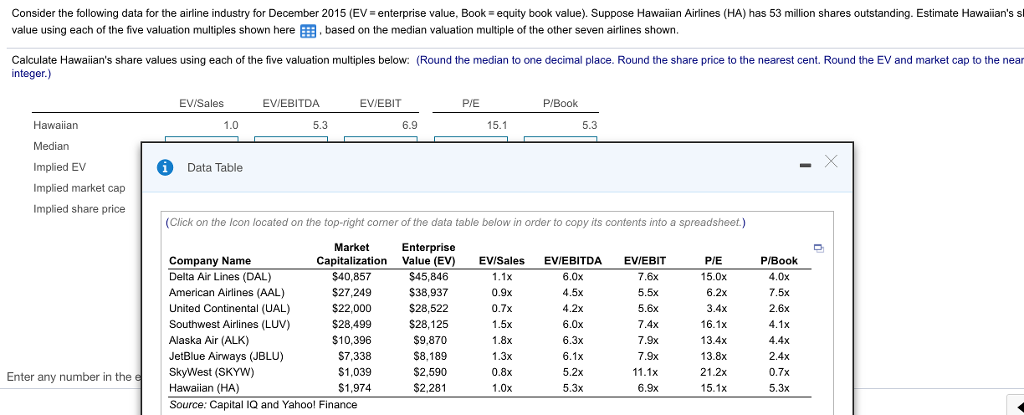Viewport: 1024px width, 415px height.
Task: Click Southwest enterprise value $28,125
Action: [428, 324]
